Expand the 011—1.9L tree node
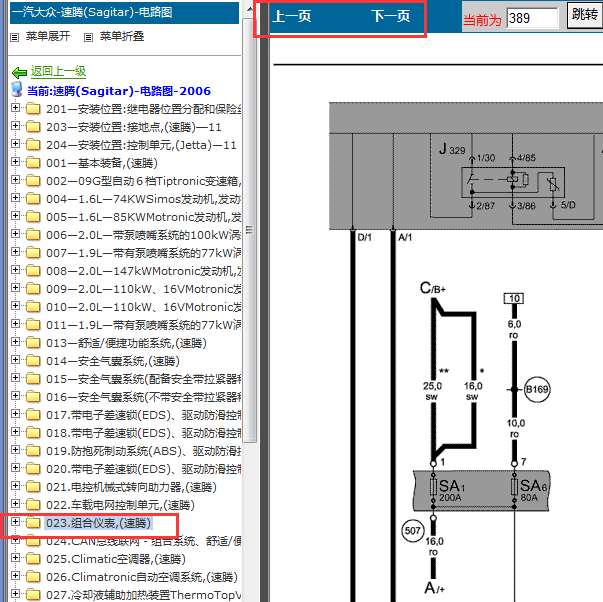This screenshot has height=602, width=603. [x=15, y=324]
